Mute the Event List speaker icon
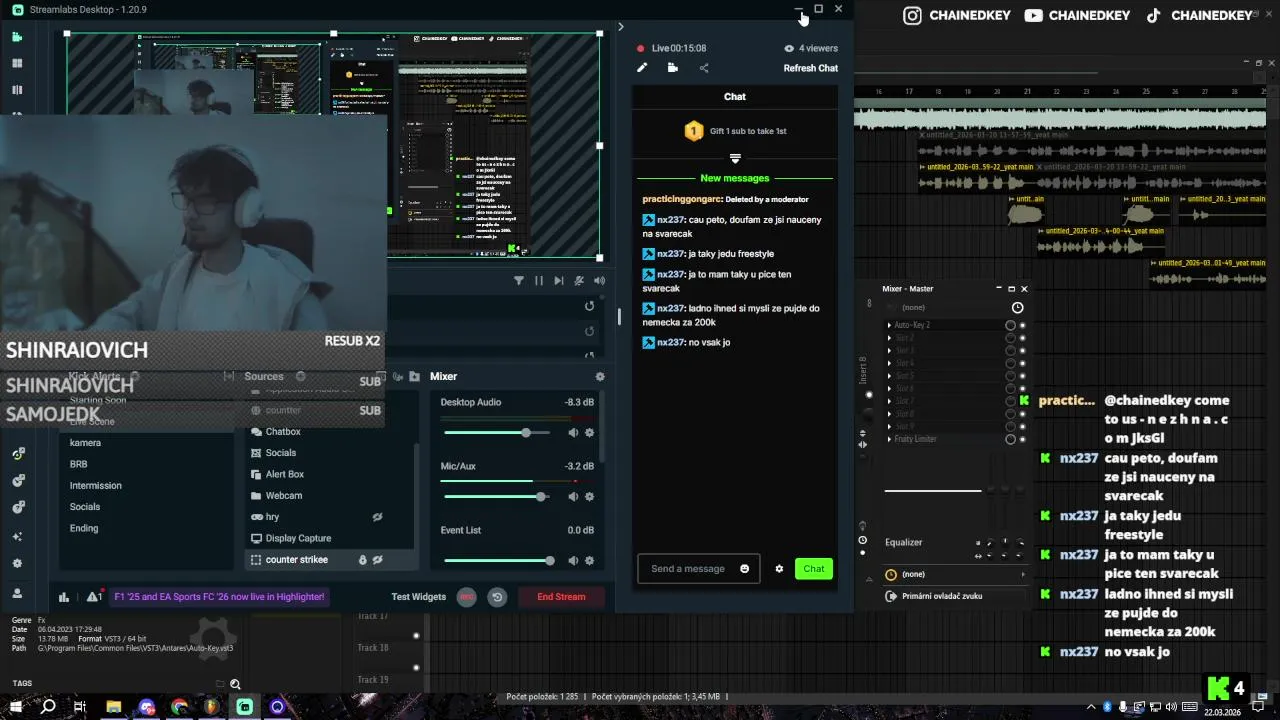Viewport: 1280px width, 720px height. (573, 561)
